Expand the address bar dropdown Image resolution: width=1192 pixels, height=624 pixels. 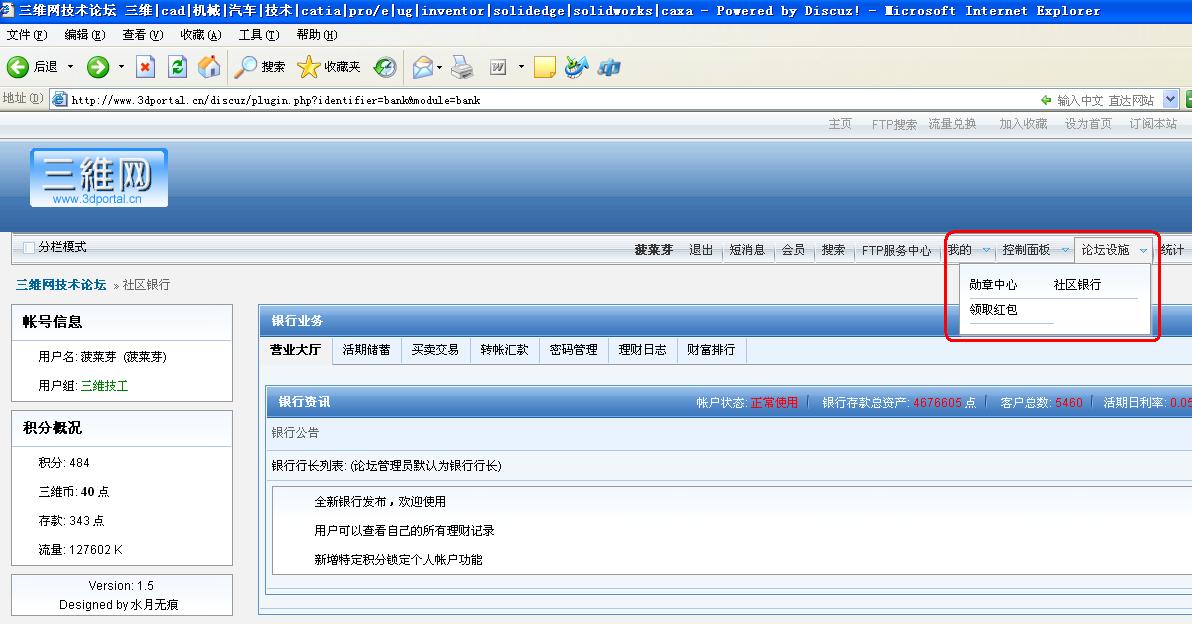pyautogui.click(x=1171, y=99)
